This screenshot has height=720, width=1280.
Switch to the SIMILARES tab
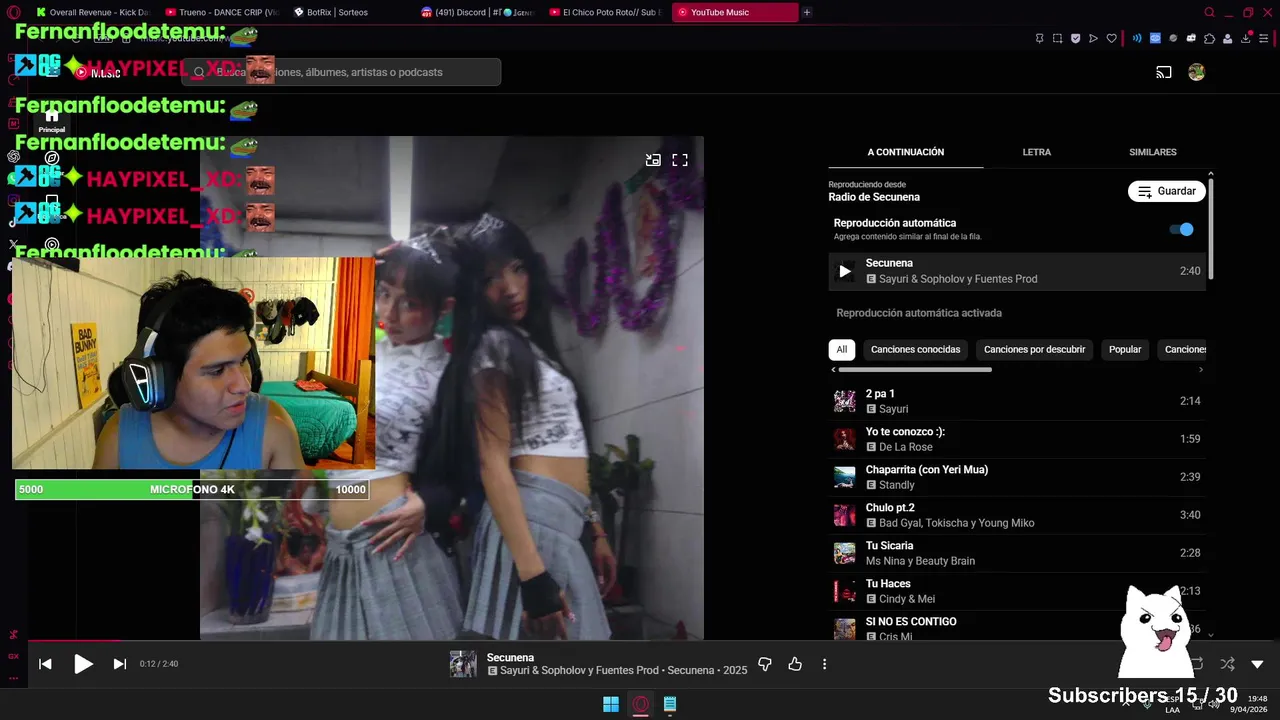1153,152
